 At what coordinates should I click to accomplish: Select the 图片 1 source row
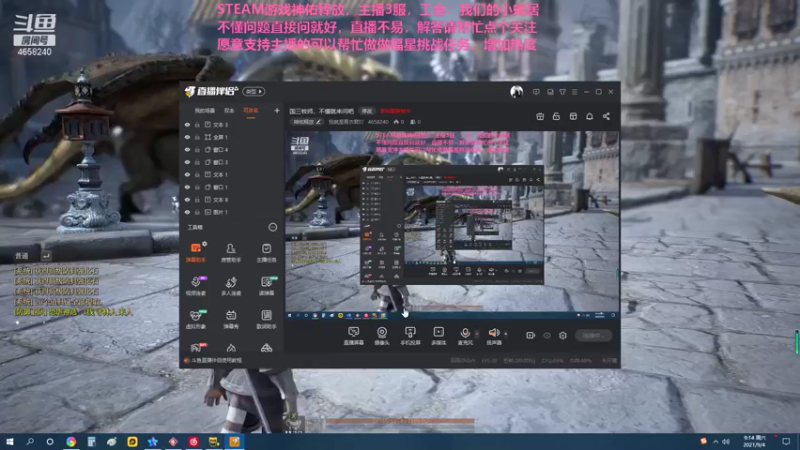click(232, 212)
